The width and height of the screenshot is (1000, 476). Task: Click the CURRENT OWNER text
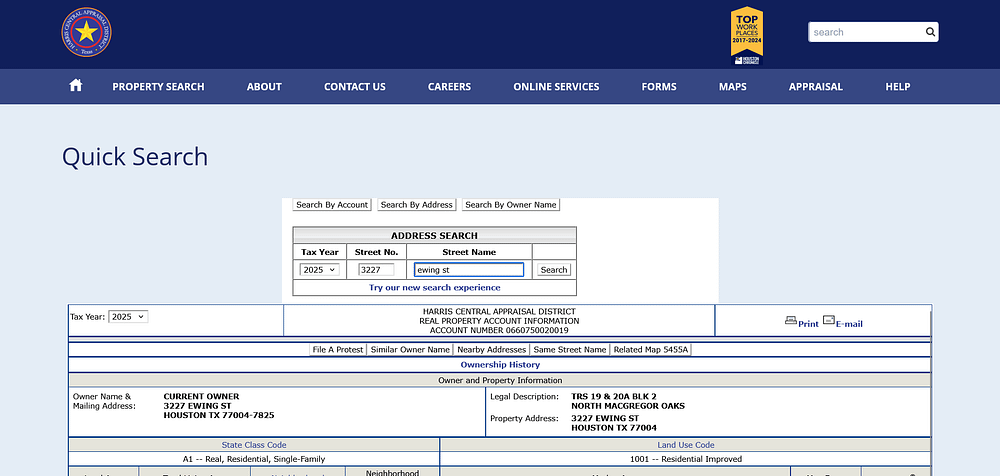pos(202,397)
